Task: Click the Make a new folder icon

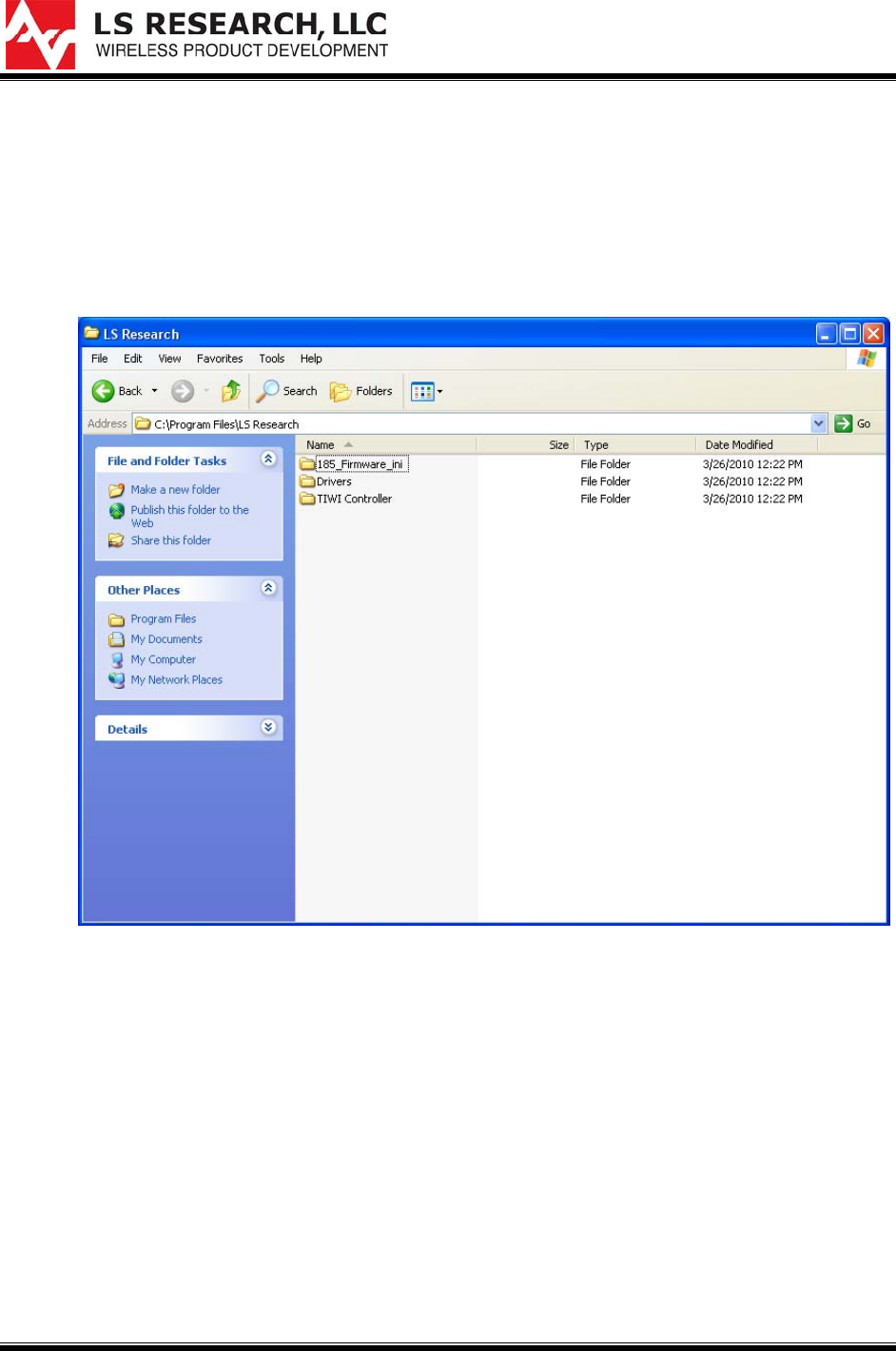Action: click(x=116, y=490)
